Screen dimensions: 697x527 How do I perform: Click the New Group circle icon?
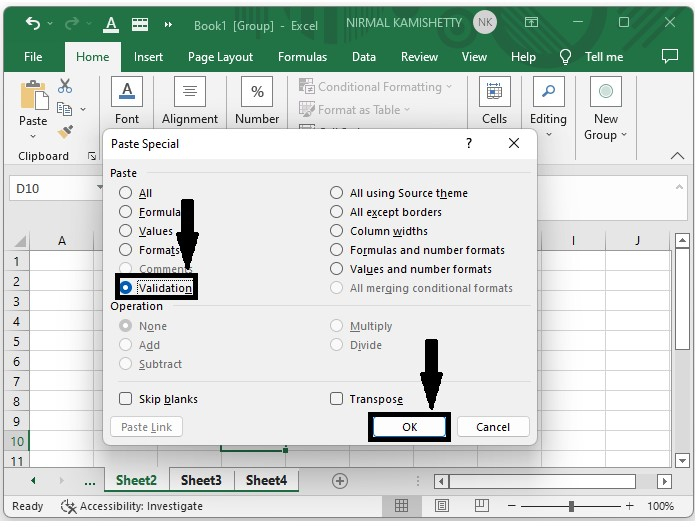(605, 92)
